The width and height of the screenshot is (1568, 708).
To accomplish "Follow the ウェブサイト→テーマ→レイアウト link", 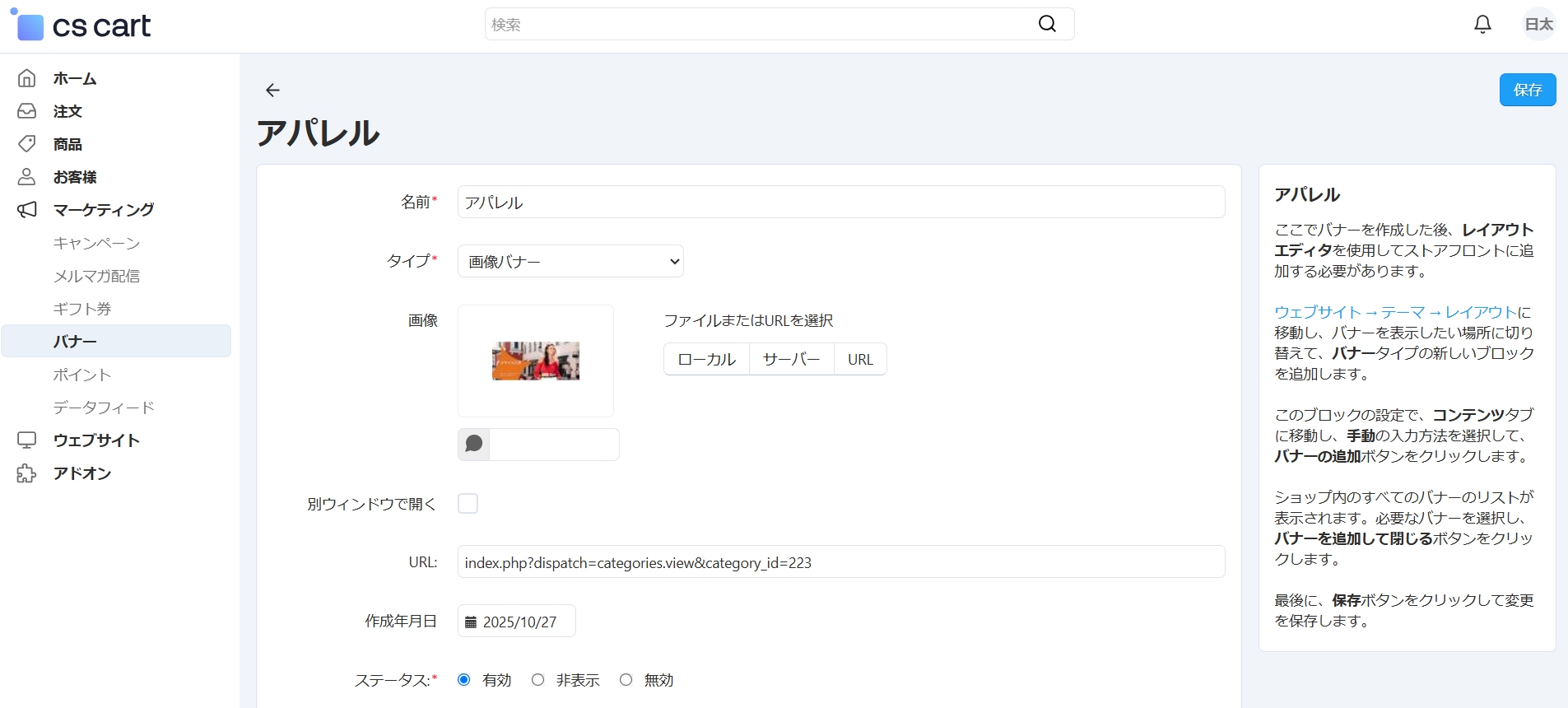I will (x=1395, y=312).
